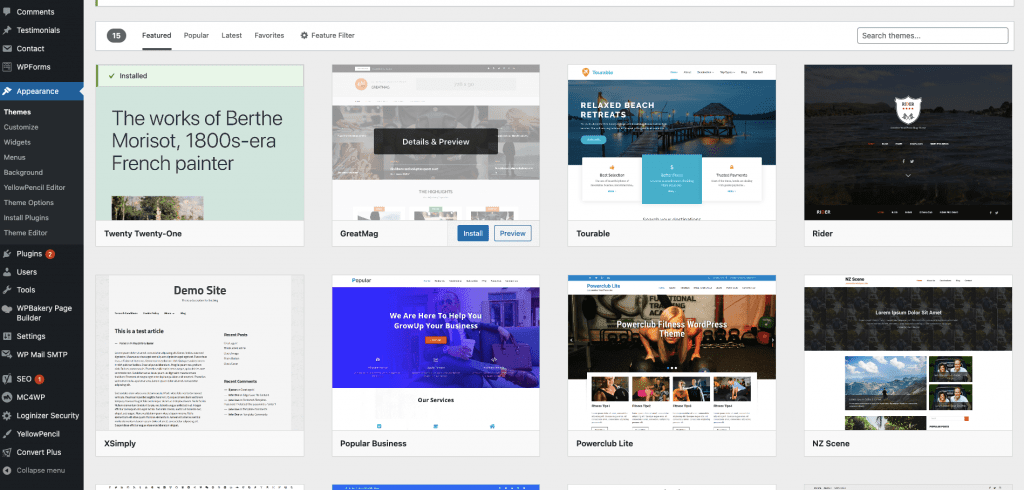This screenshot has width=1024, height=490.
Task: Click the Users icon in sidebar
Action: click(x=8, y=271)
